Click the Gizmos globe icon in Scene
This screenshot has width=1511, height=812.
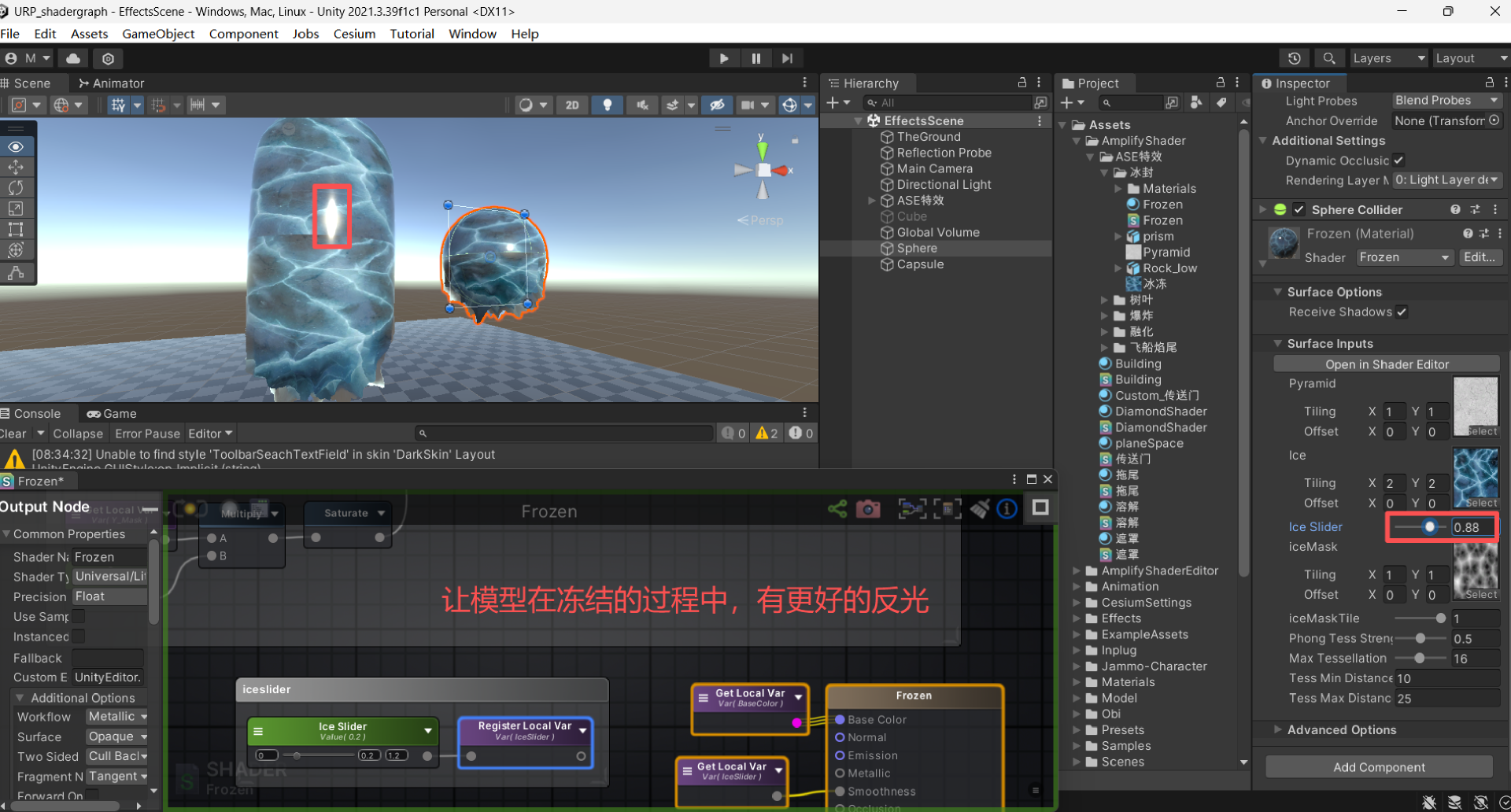click(x=789, y=105)
